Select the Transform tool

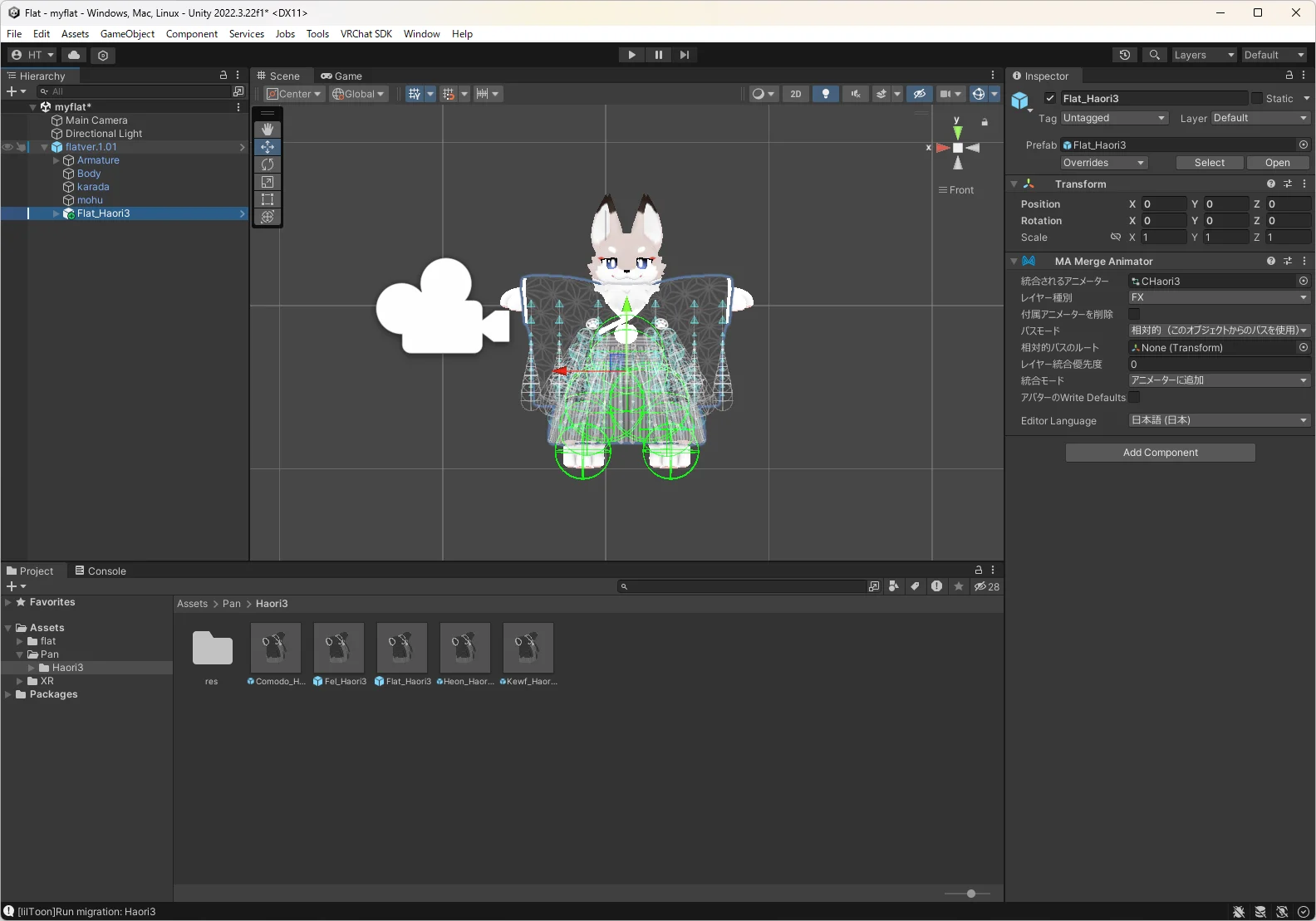(x=268, y=217)
